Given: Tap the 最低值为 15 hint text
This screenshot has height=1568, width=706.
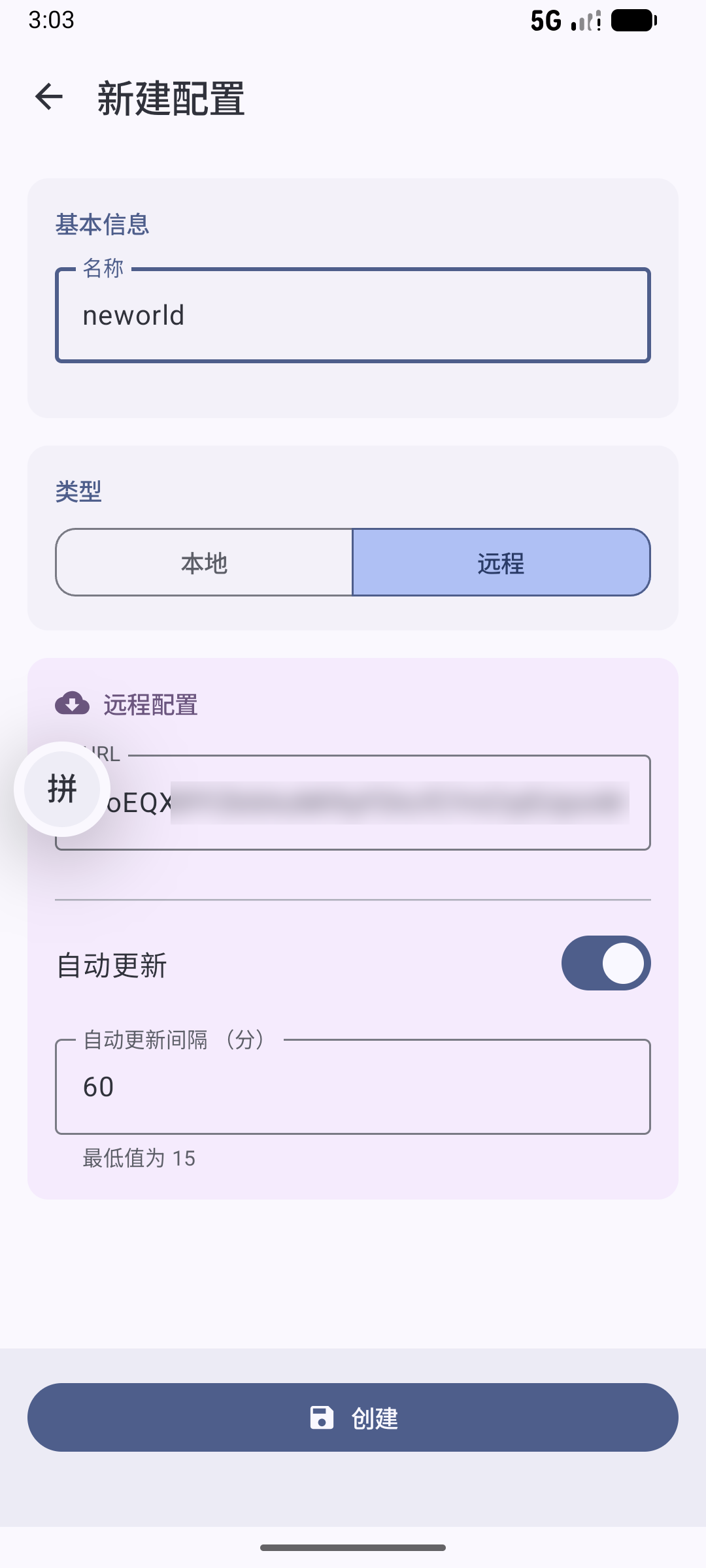Looking at the screenshot, I should tap(139, 1158).
